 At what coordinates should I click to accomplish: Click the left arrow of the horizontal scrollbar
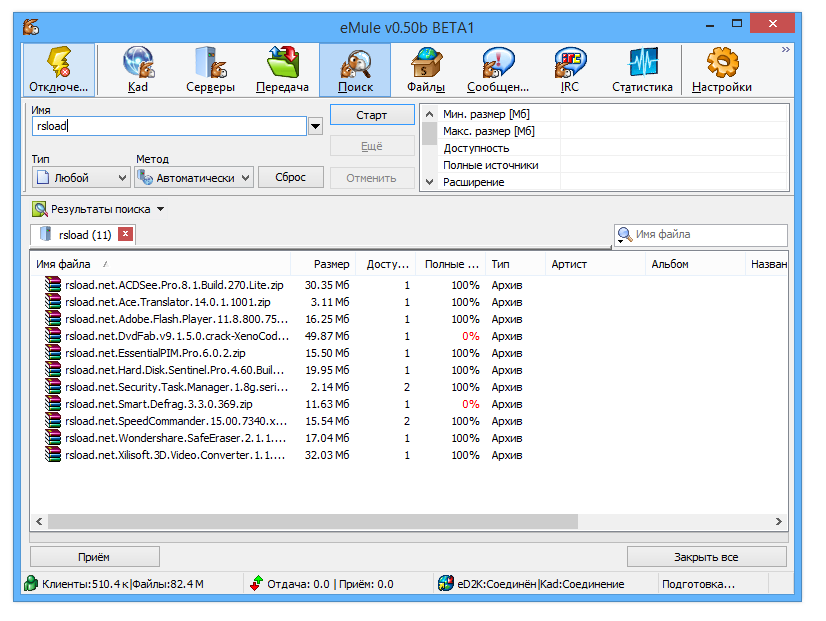tap(39, 521)
